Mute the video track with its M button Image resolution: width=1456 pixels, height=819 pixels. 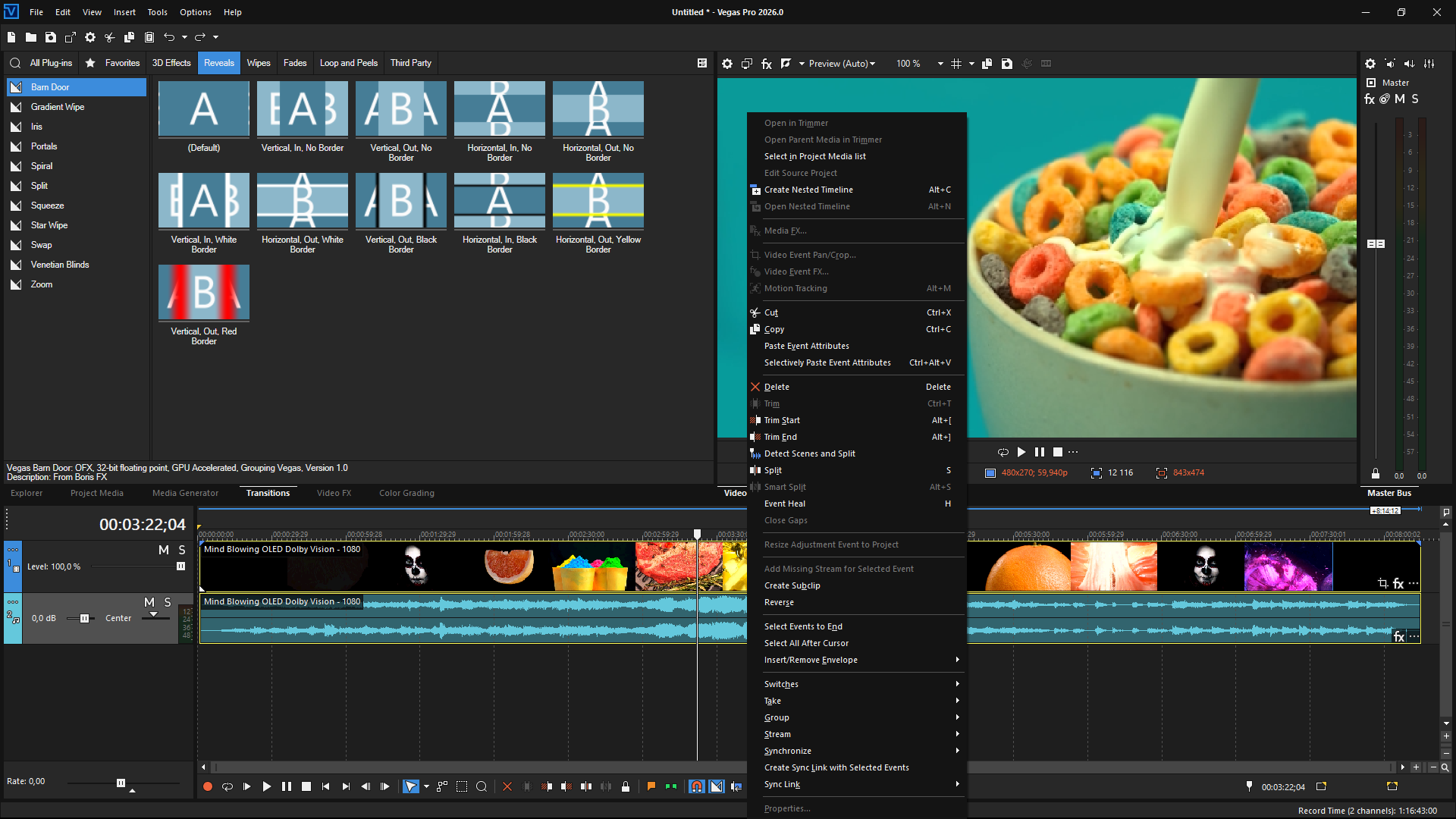(164, 550)
